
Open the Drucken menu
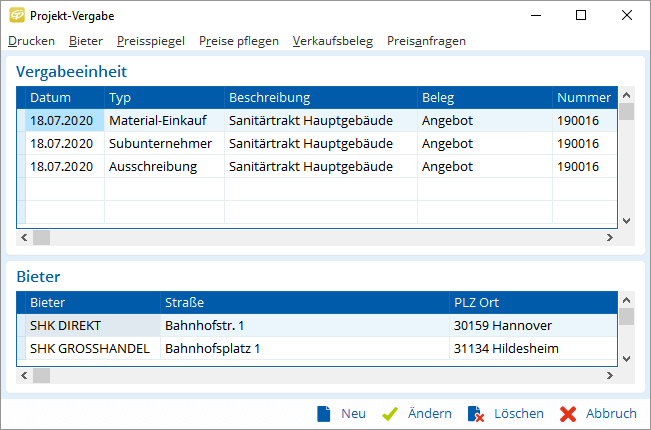(32, 41)
